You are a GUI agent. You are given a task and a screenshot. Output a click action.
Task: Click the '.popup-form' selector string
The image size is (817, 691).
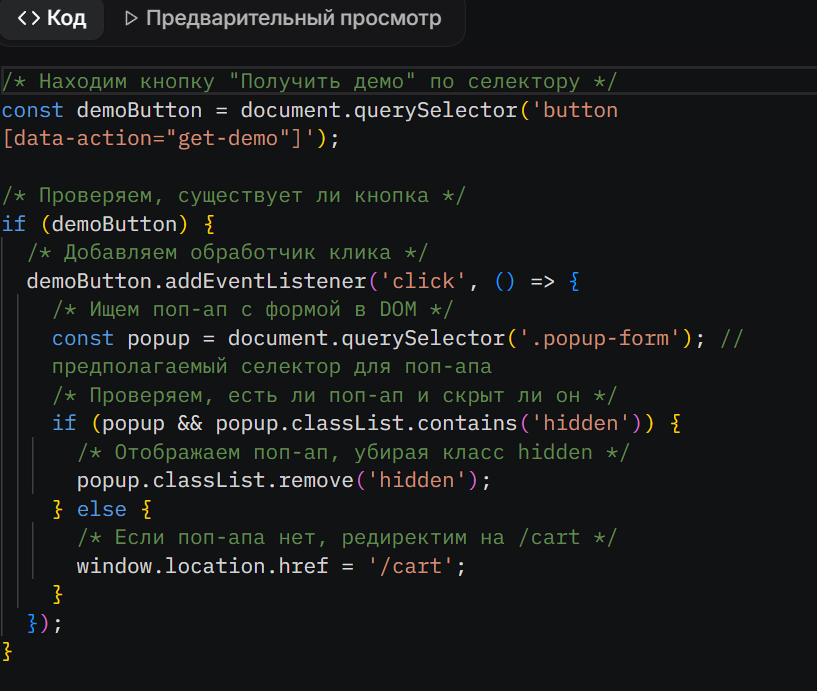tap(609, 338)
